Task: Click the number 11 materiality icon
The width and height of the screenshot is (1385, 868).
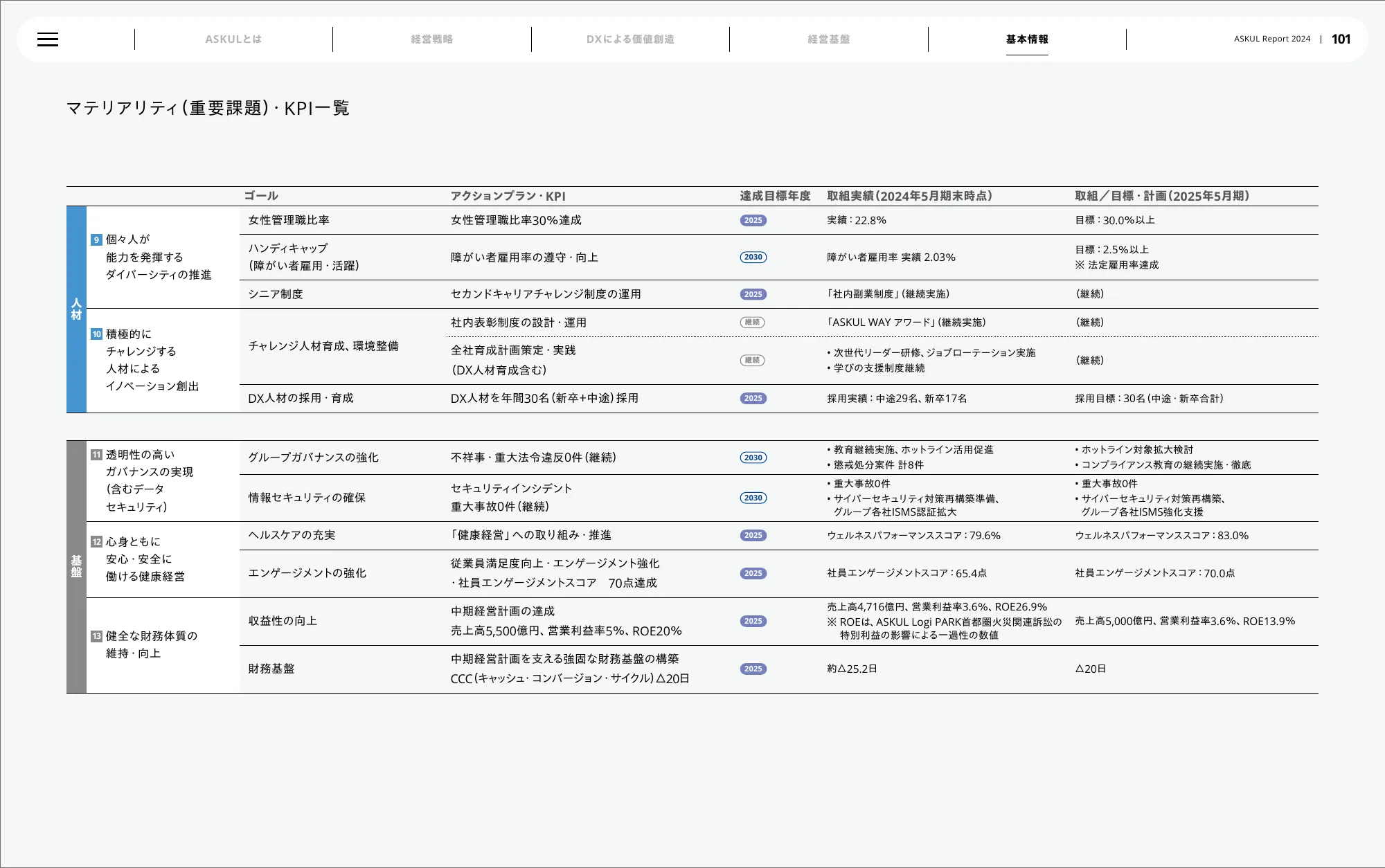Action: (96, 455)
